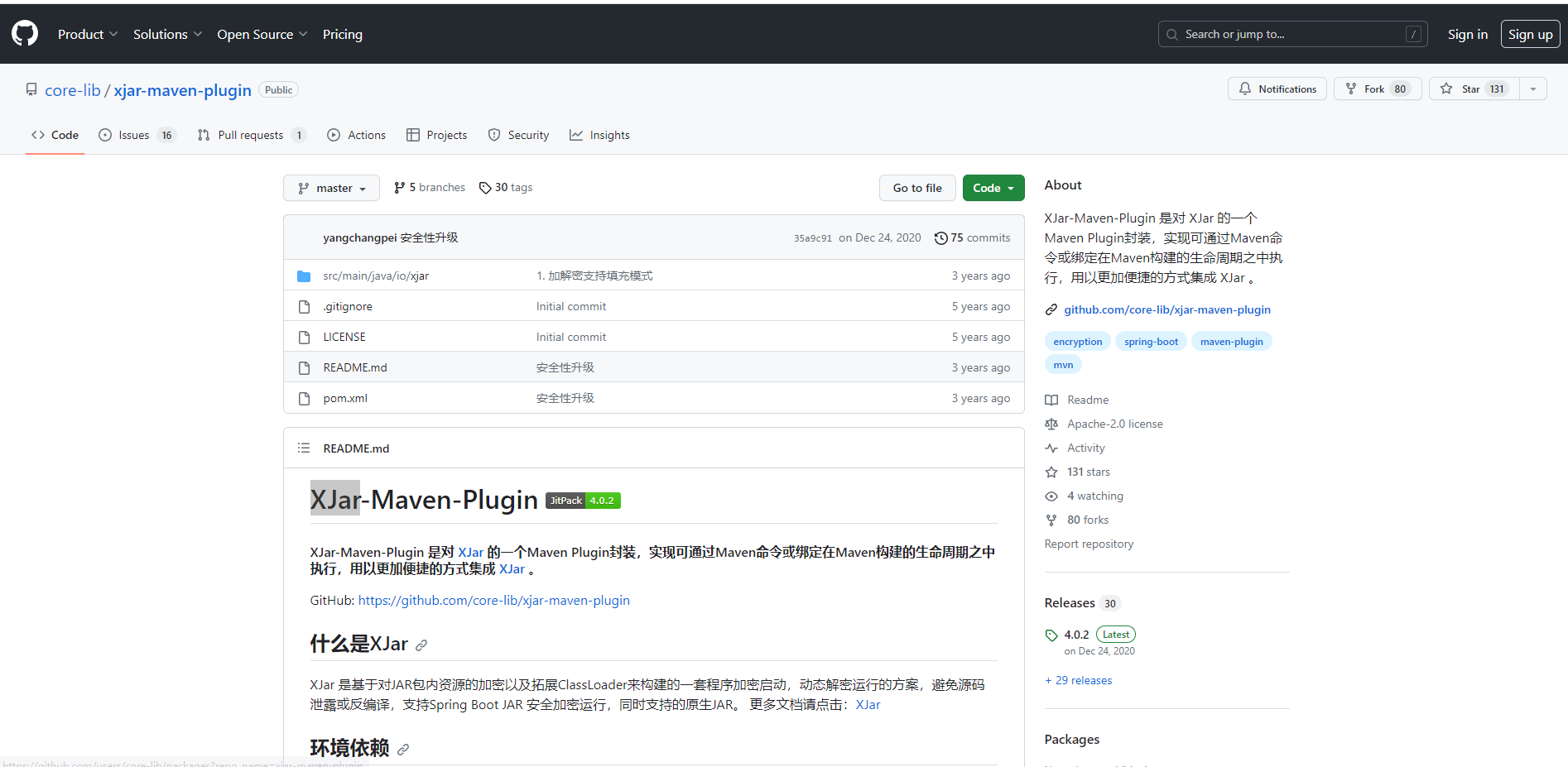This screenshot has width=1568, height=767.
Task: Select the mvn topic tag
Action: 1063,364
